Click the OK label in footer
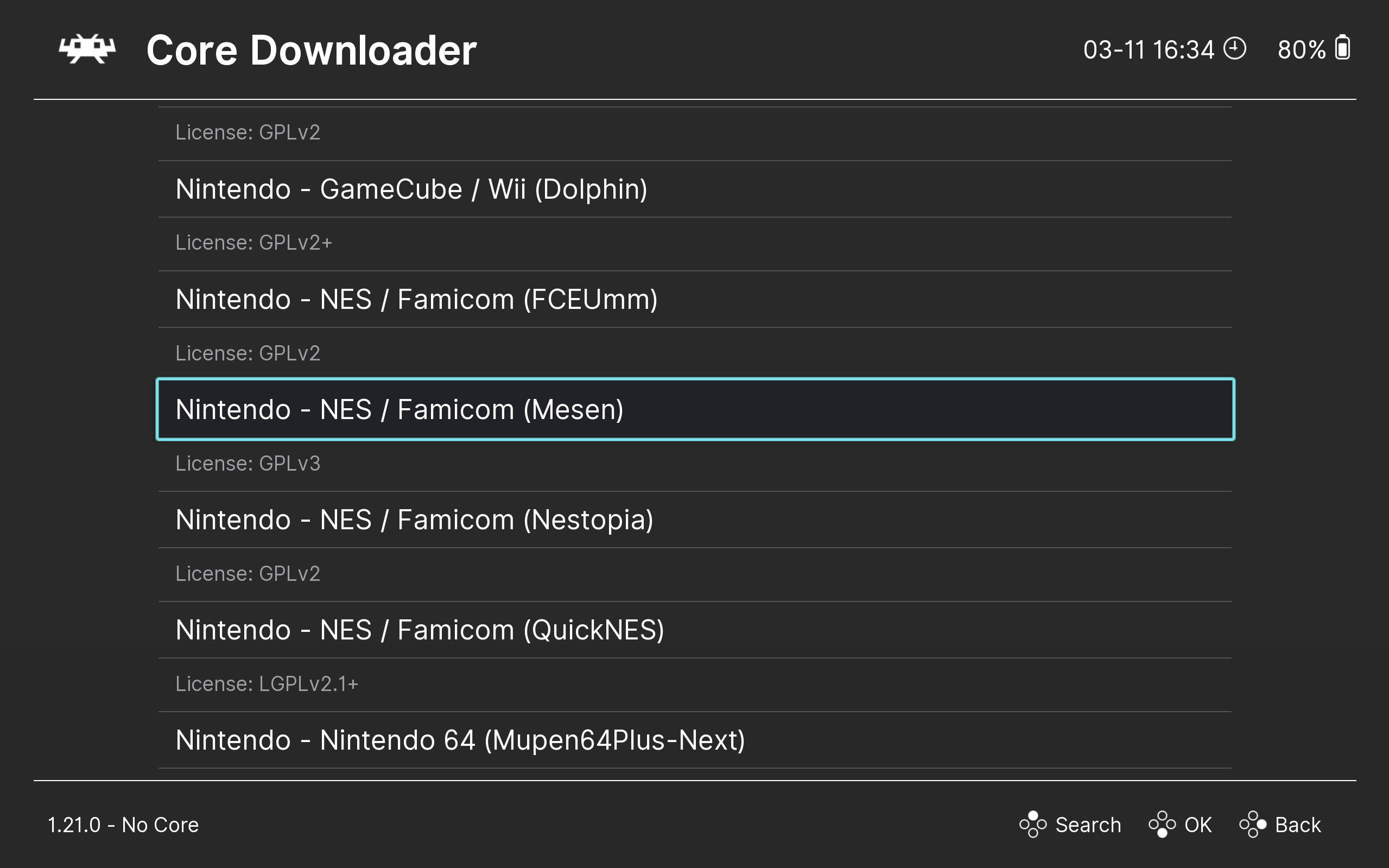 click(x=1197, y=825)
